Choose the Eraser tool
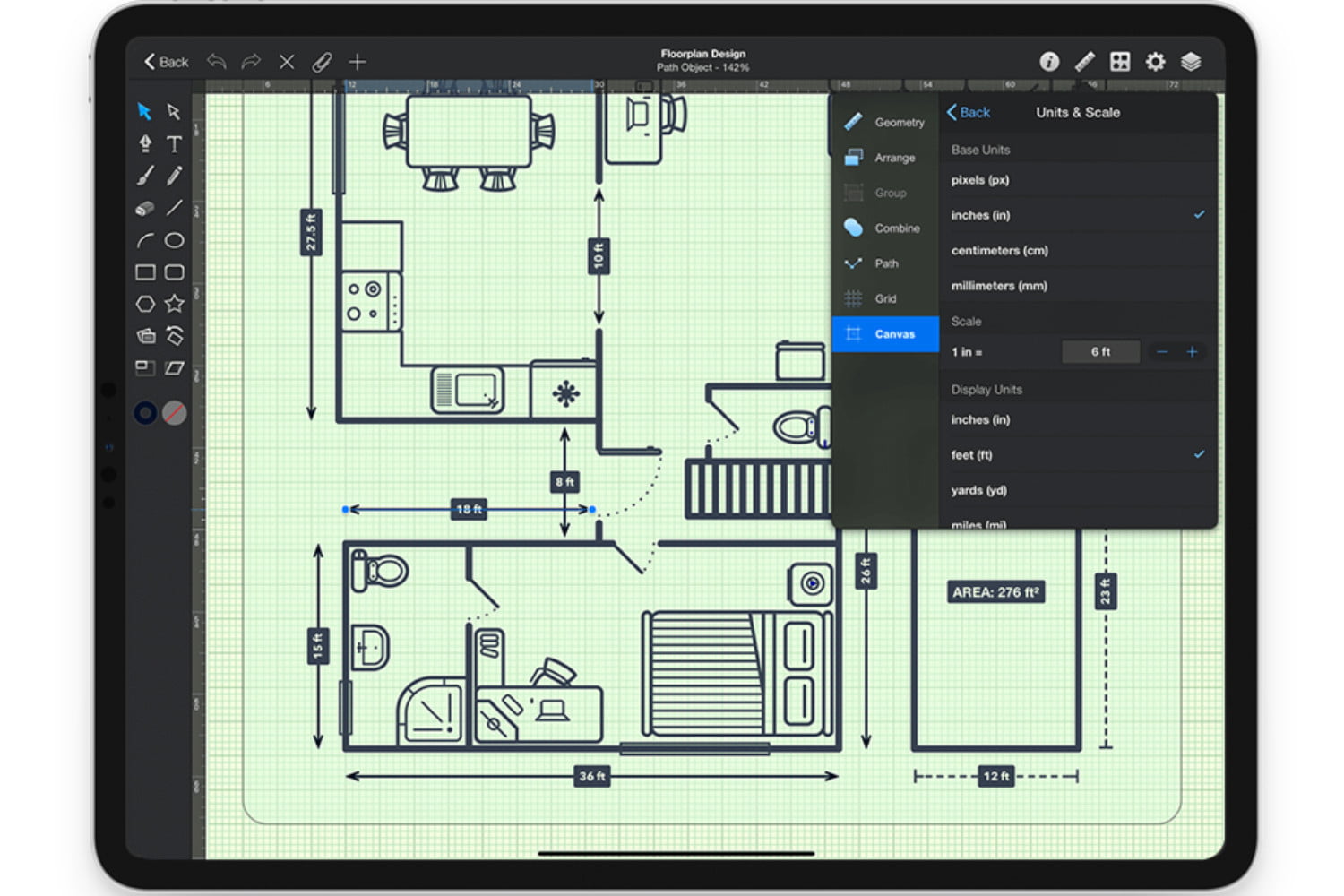The image size is (1344, 896). (145, 209)
